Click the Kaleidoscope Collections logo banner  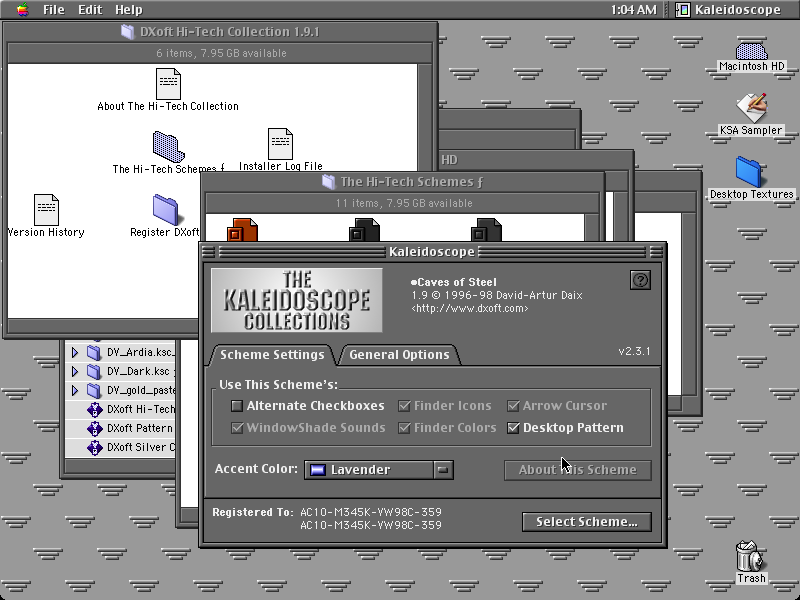[296, 301]
